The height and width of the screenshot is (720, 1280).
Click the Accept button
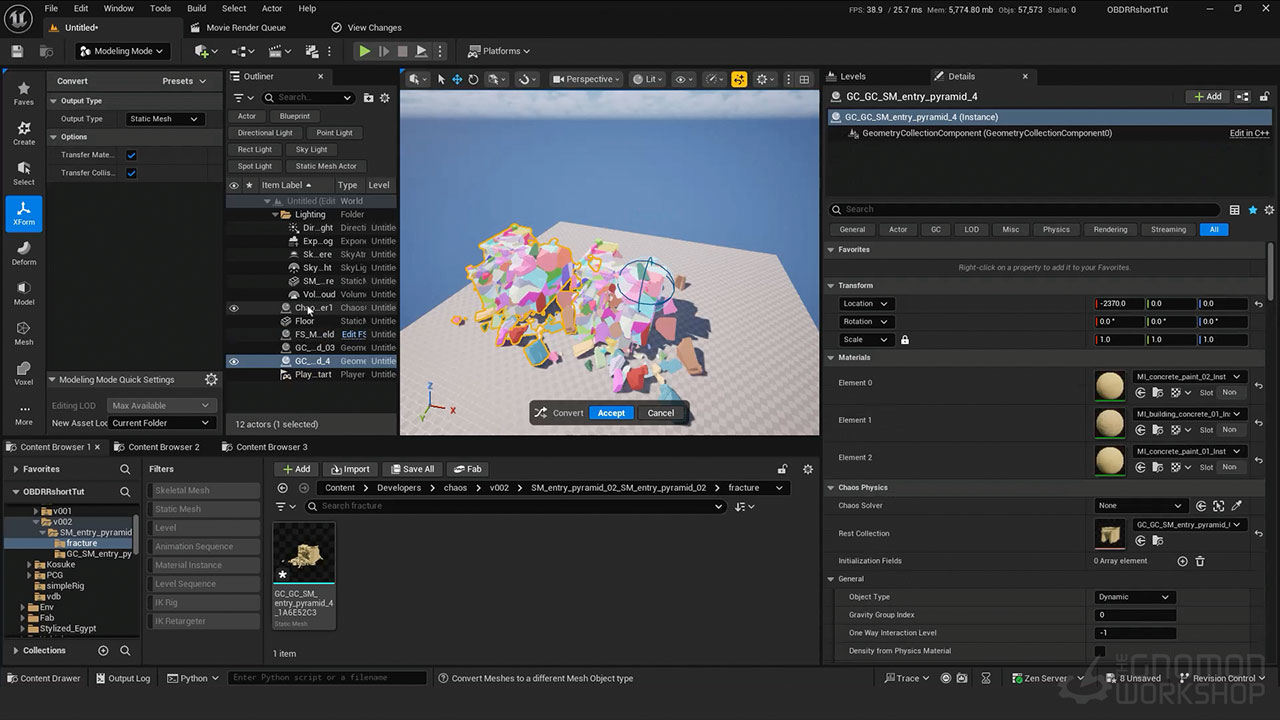pos(611,413)
